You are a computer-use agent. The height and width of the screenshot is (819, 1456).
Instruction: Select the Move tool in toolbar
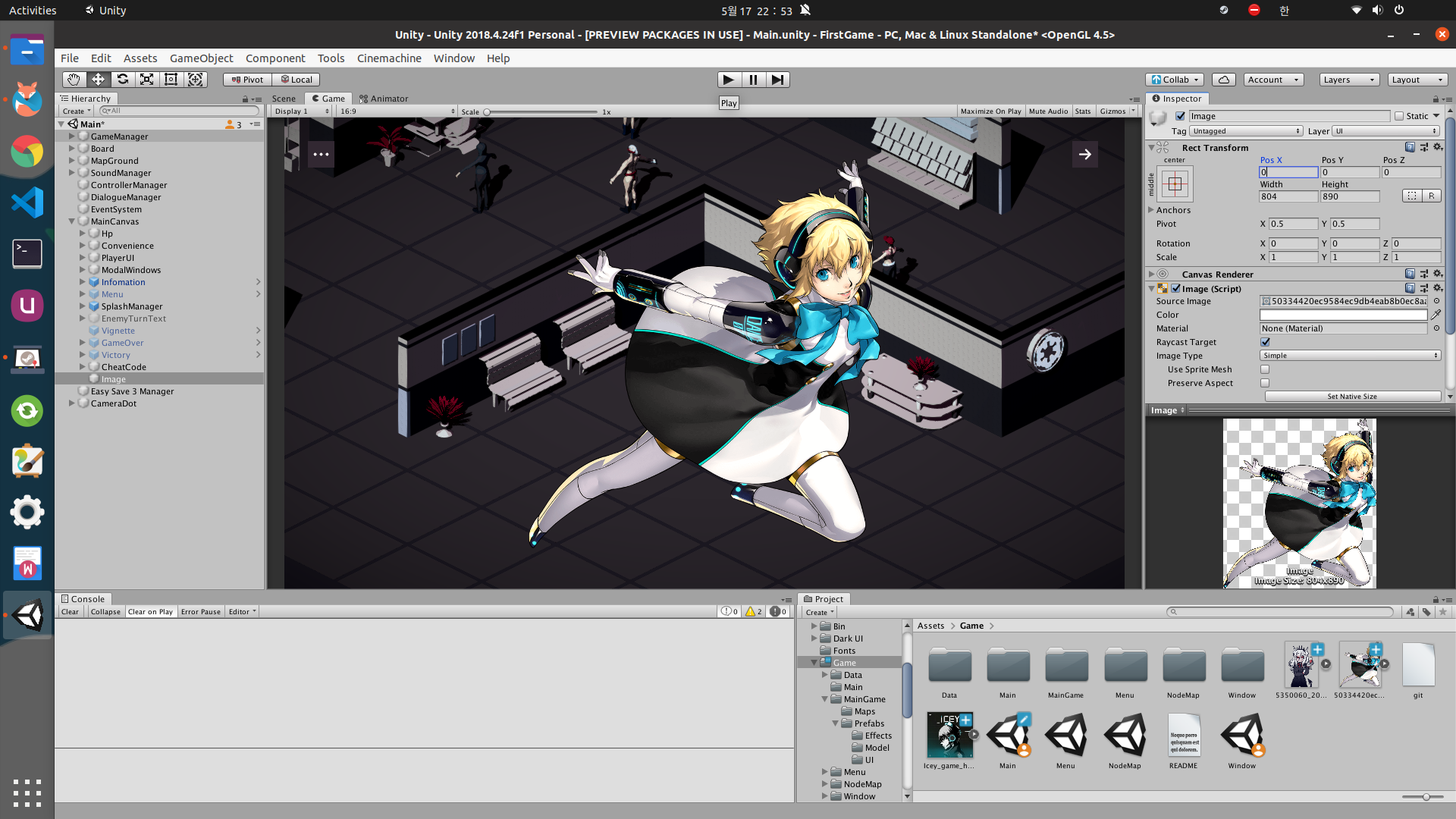(98, 80)
